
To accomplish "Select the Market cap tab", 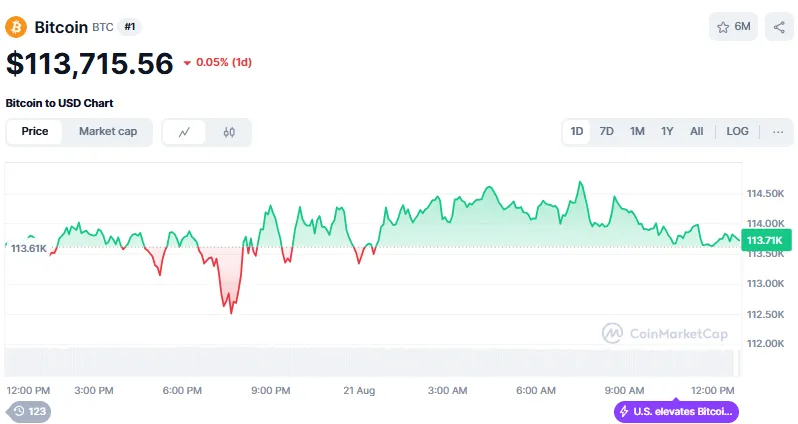I will click(x=108, y=132).
